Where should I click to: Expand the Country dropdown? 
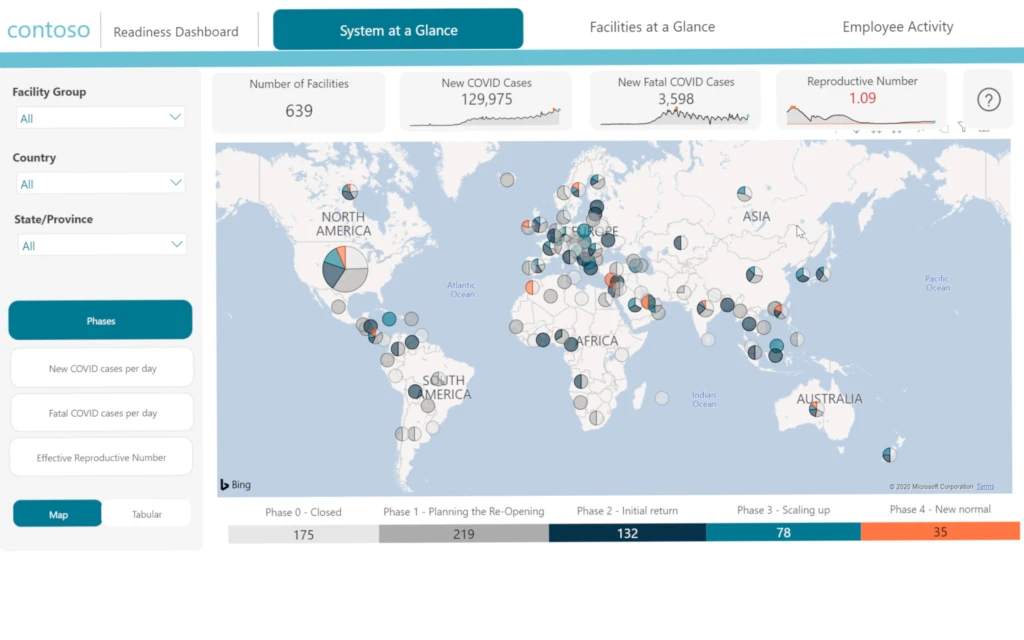(x=101, y=183)
